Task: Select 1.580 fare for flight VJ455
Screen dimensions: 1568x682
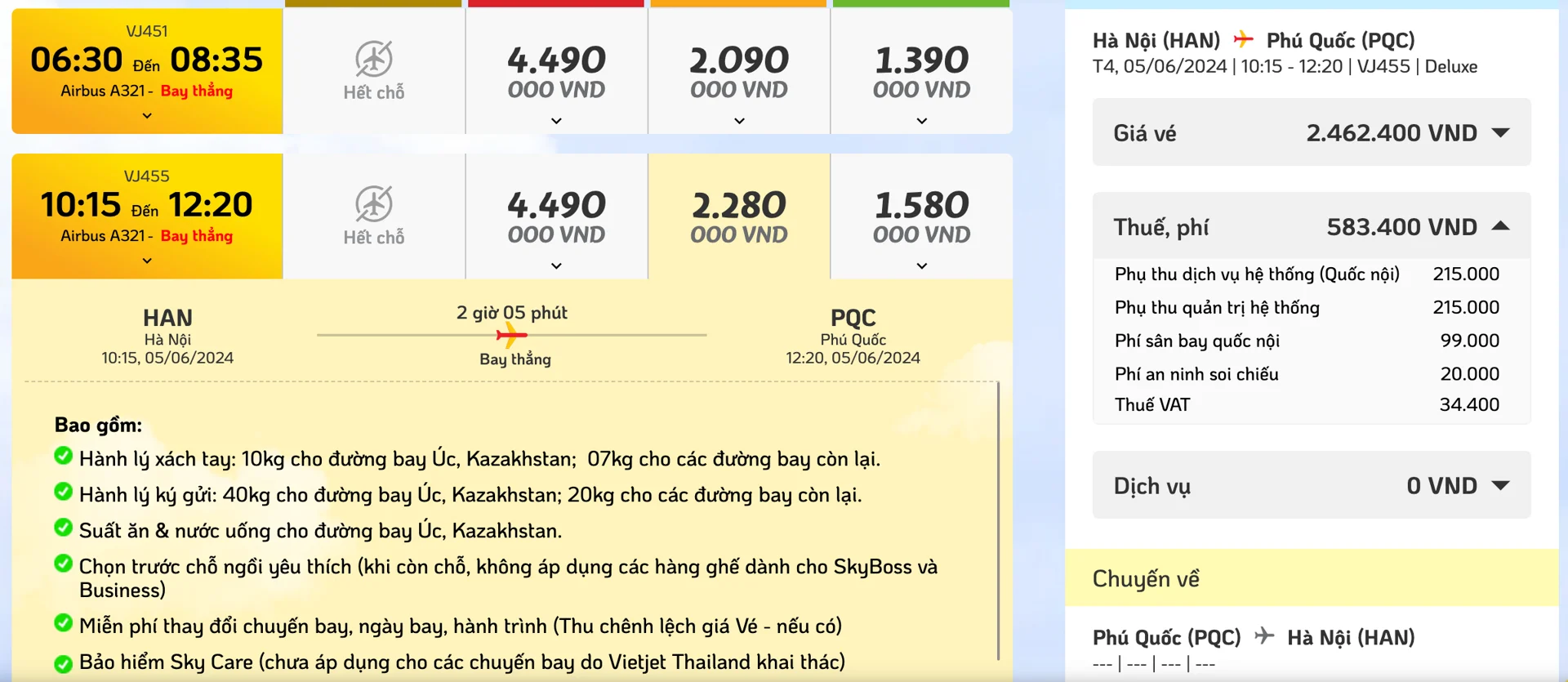Action: pyautogui.click(x=921, y=216)
